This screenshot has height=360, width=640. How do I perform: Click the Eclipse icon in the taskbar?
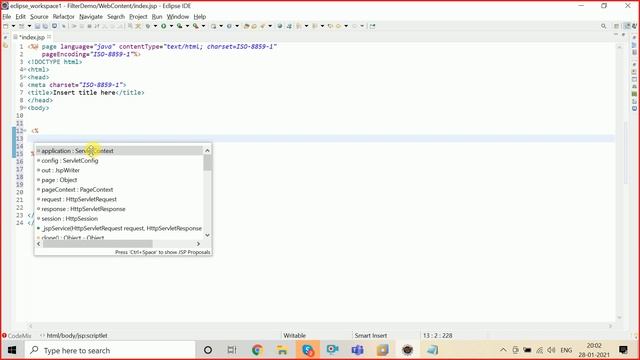point(407,350)
